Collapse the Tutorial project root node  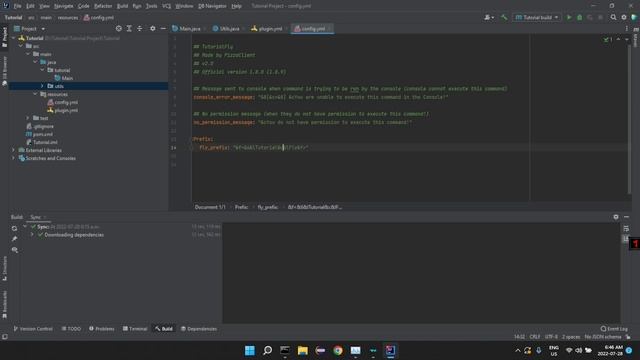(14, 38)
